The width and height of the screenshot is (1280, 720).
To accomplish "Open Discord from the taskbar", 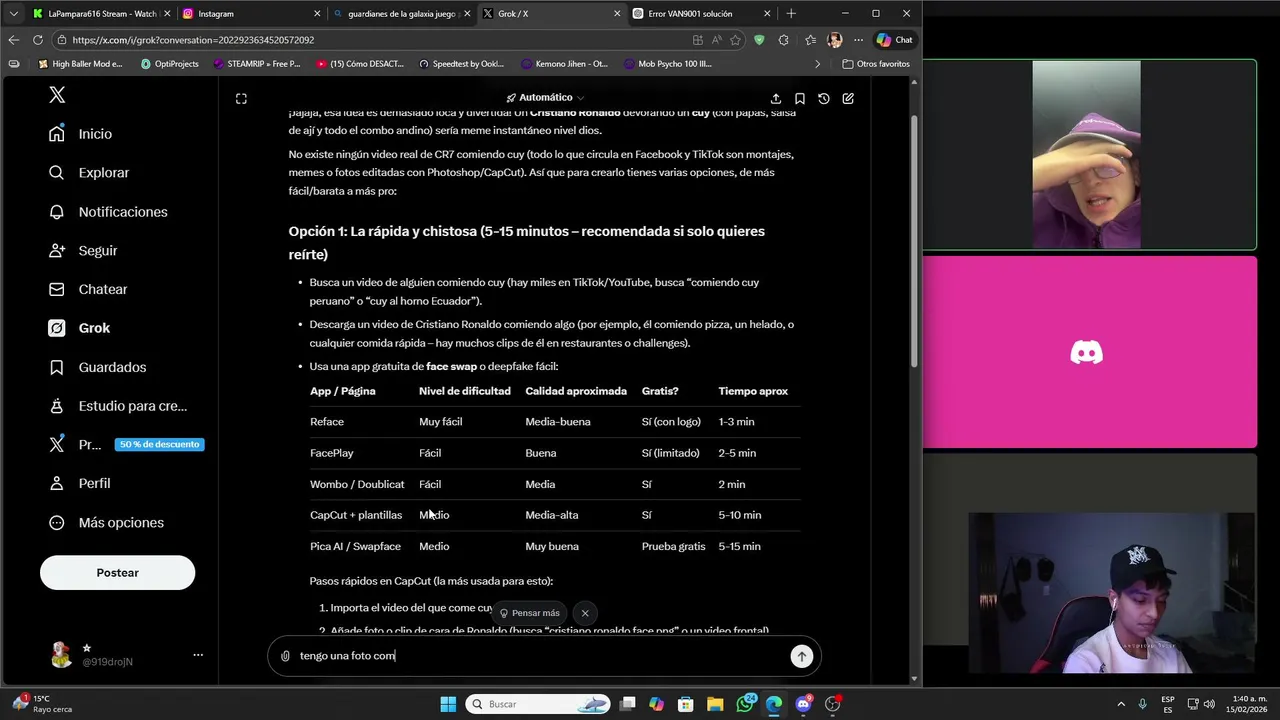I will point(803,704).
